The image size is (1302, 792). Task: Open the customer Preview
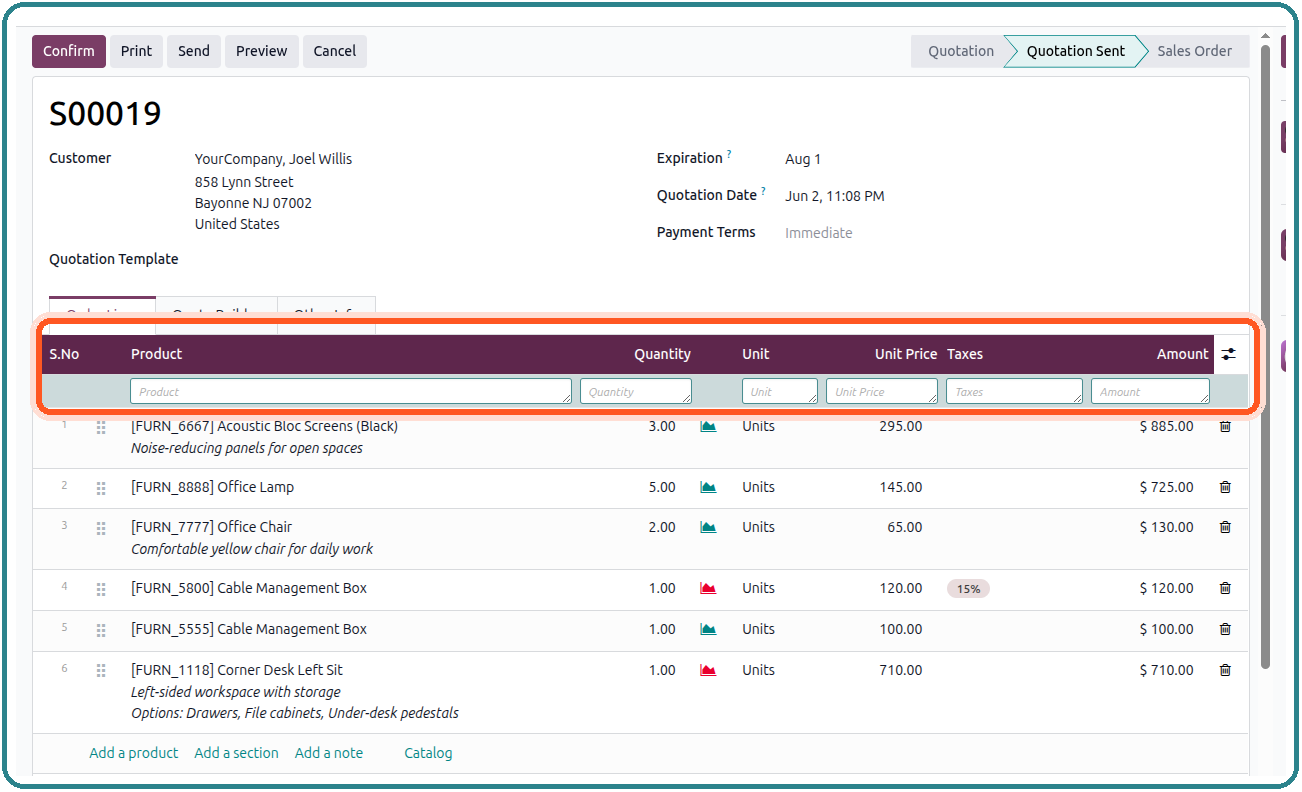262,51
